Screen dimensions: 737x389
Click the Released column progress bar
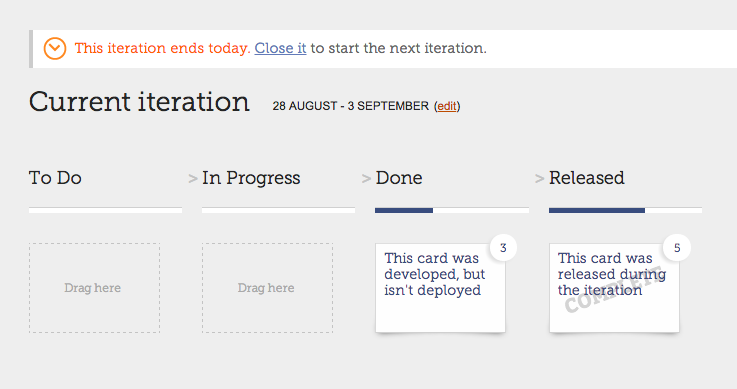point(626,210)
